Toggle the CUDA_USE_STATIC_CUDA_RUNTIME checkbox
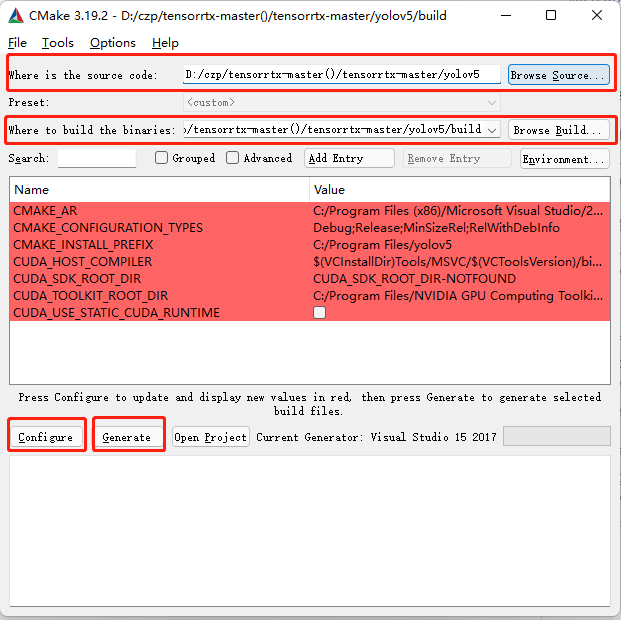This screenshot has width=621, height=620. pos(319,313)
